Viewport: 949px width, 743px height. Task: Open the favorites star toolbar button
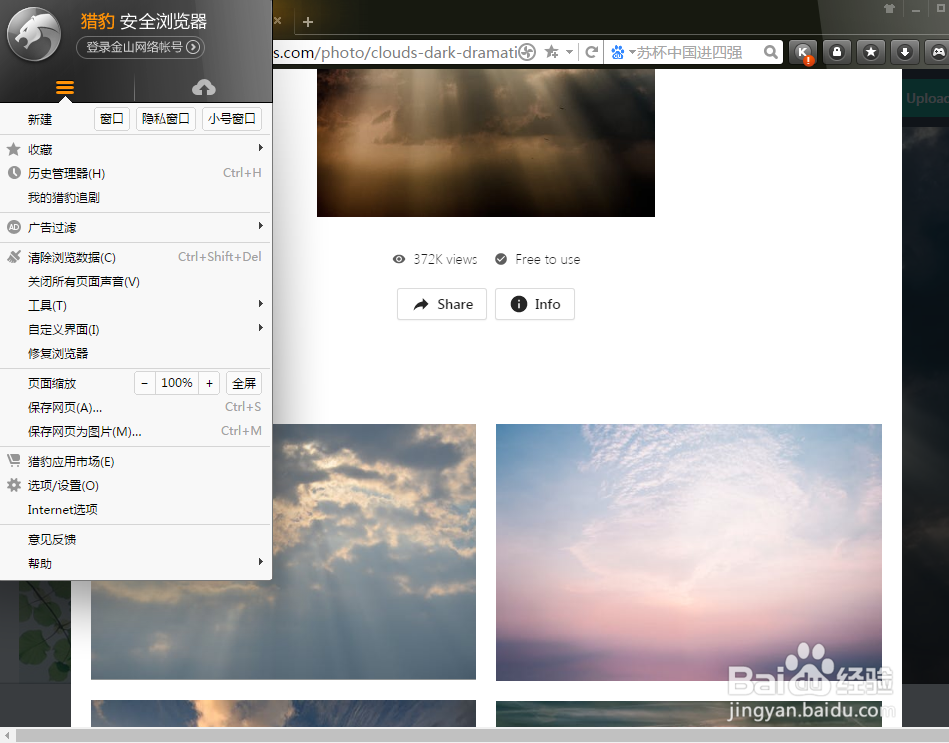coord(871,53)
